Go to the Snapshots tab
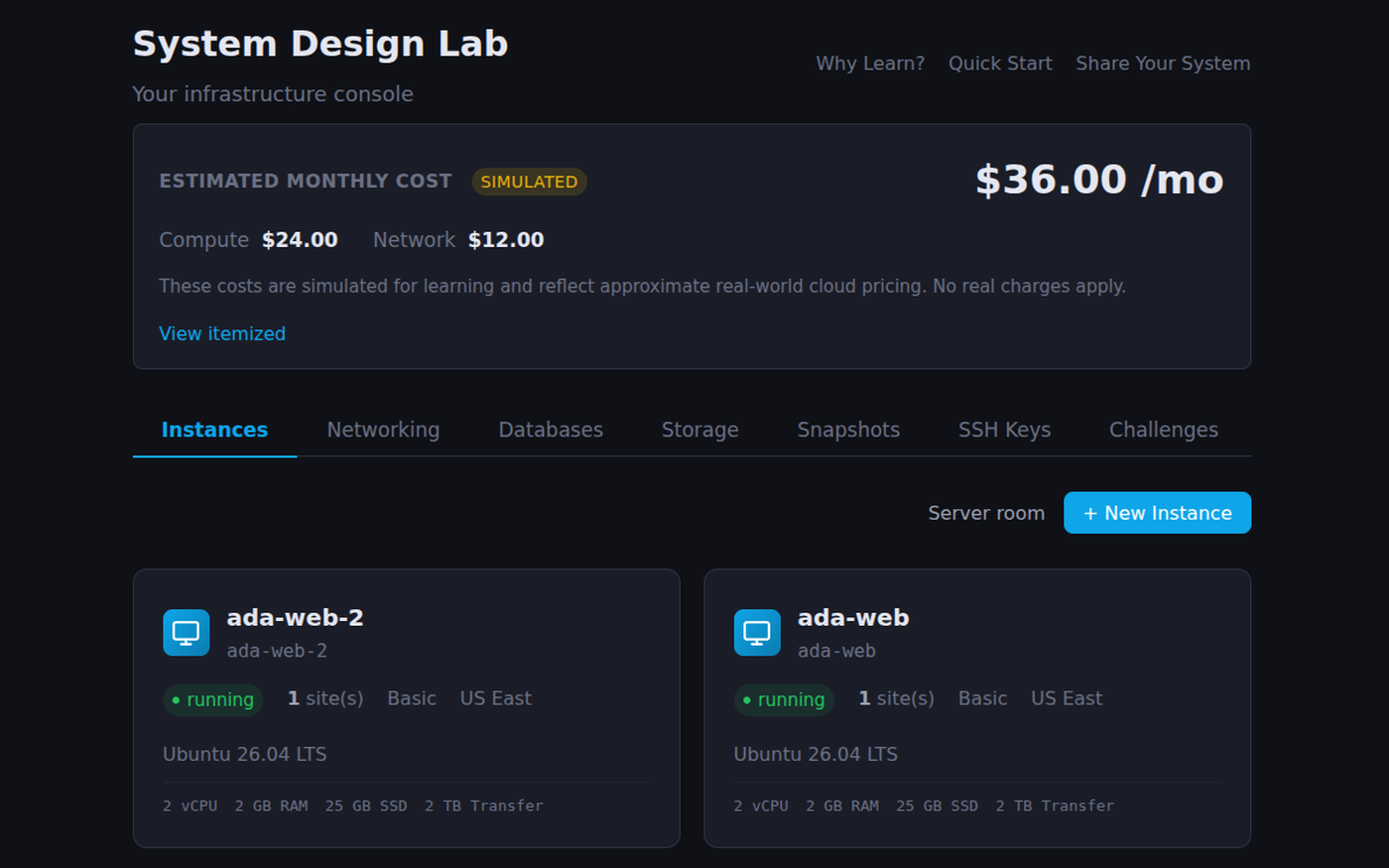1389x868 pixels. (x=848, y=430)
